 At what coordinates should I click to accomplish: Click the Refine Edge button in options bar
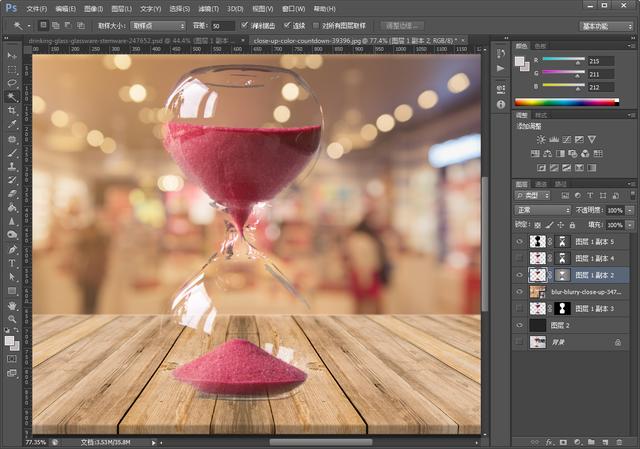402,26
